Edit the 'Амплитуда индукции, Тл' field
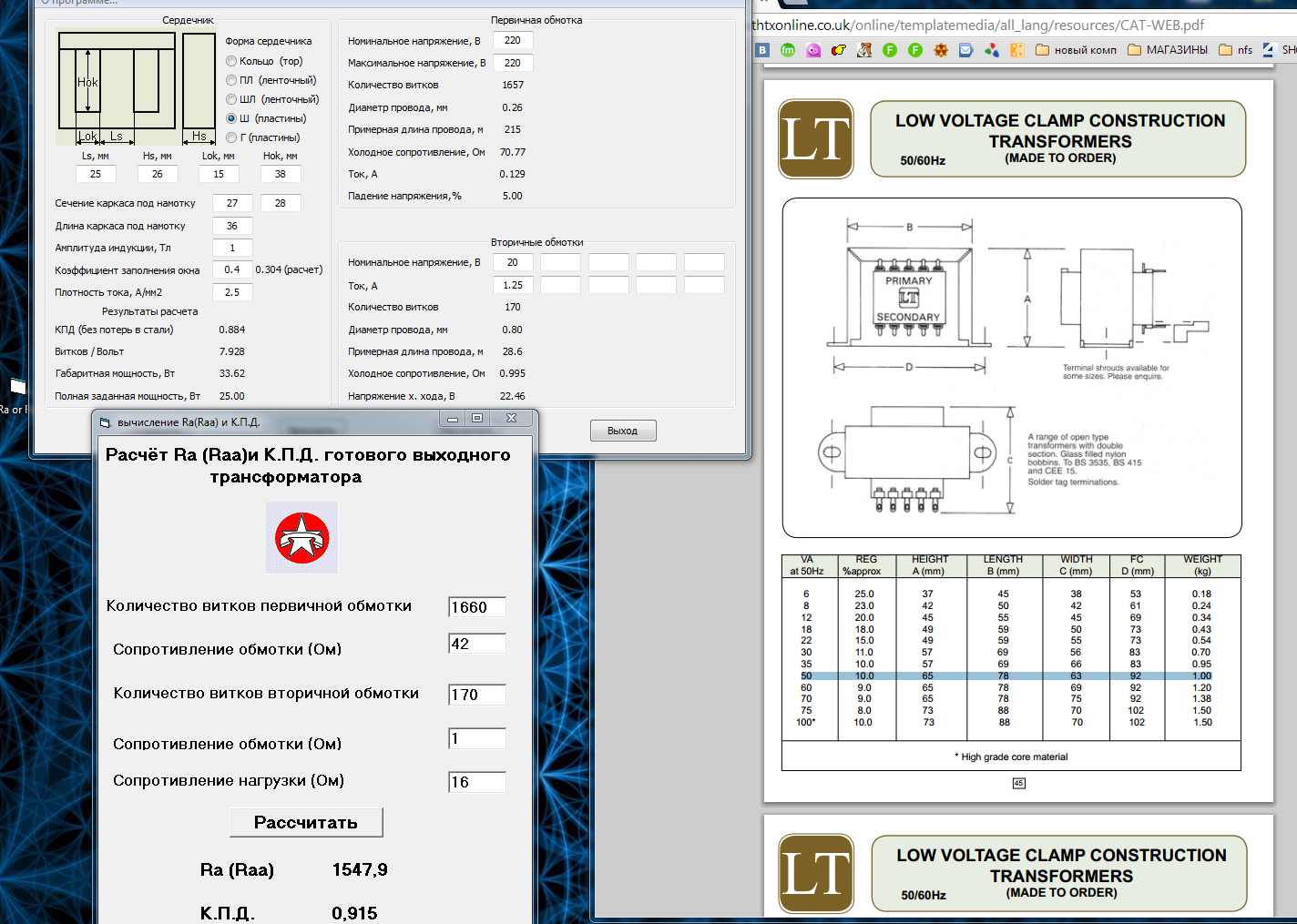 (232, 248)
